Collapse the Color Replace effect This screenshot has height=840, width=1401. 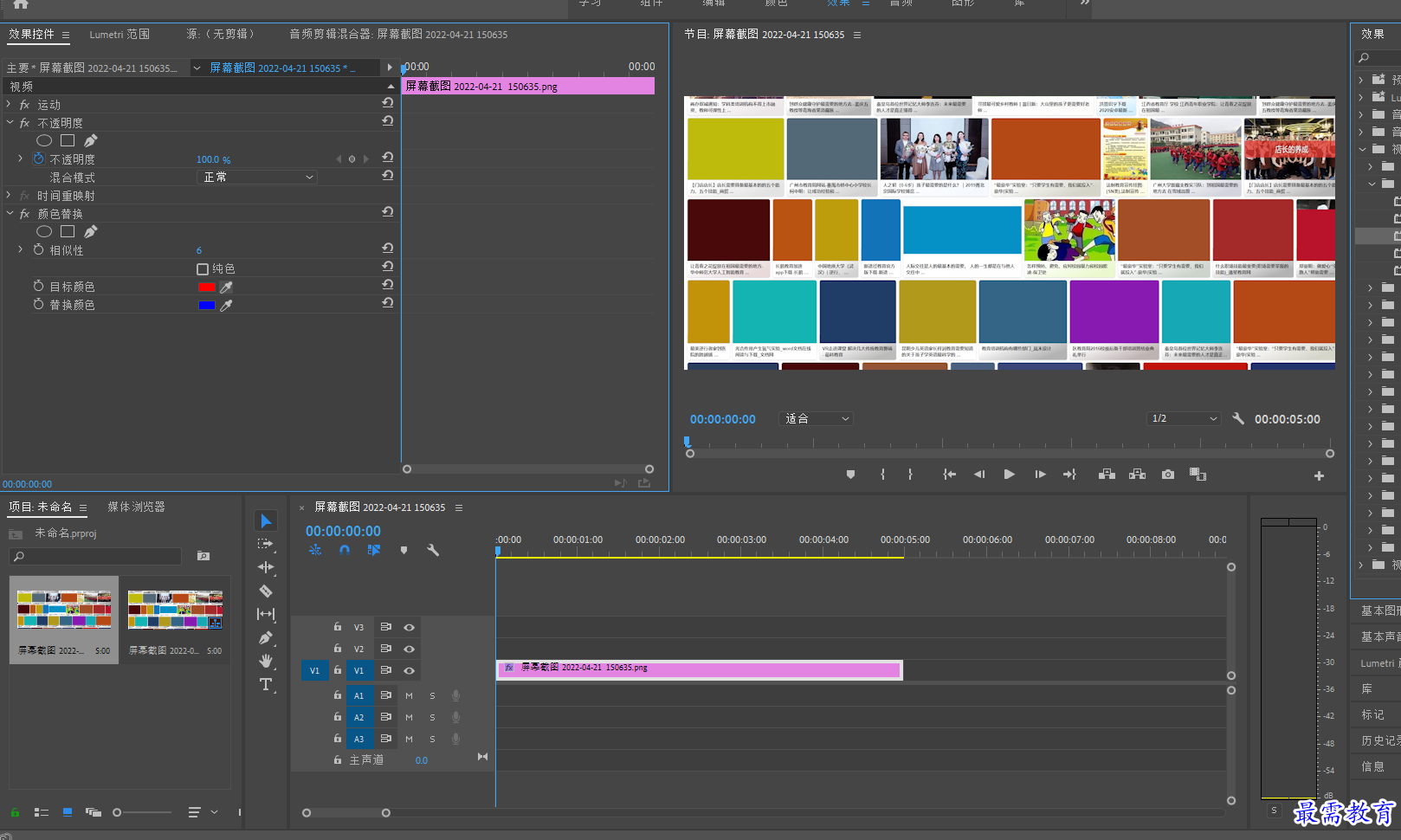pos(9,213)
